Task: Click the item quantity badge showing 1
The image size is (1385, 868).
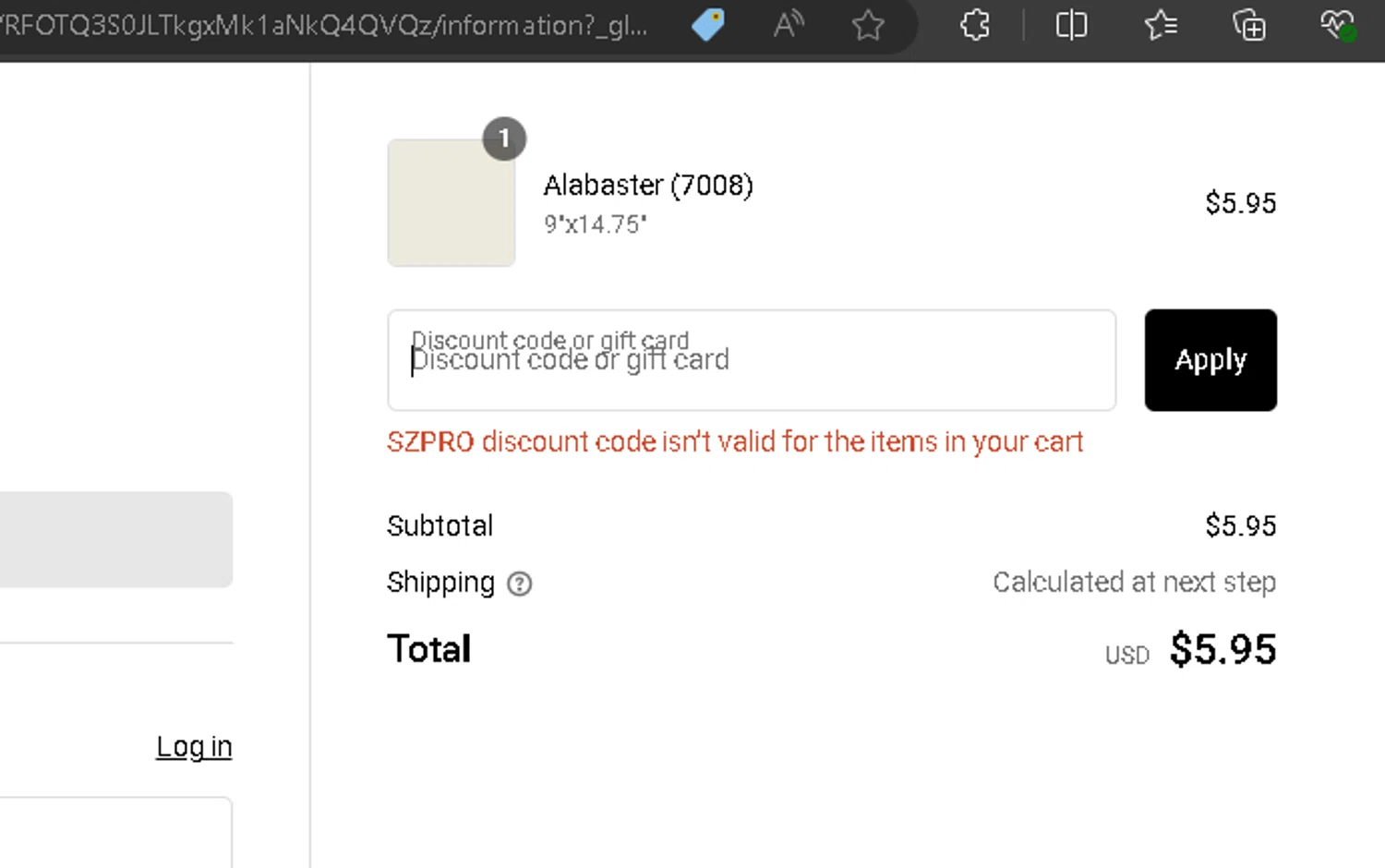Action: tap(504, 139)
